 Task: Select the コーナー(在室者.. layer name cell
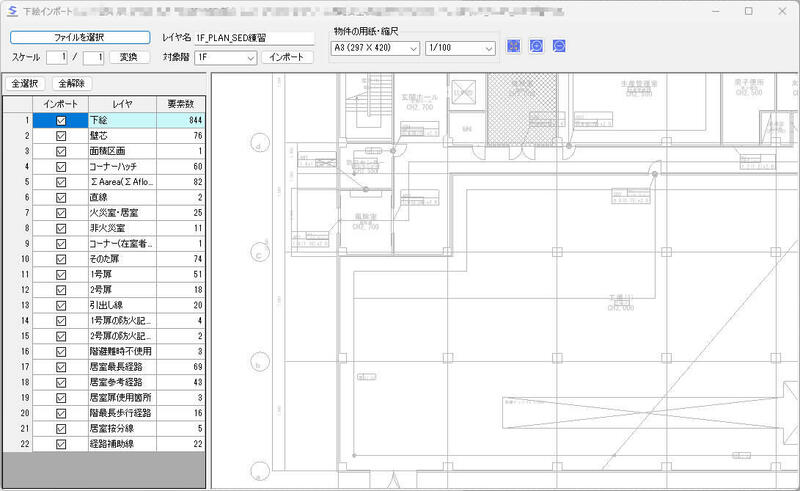point(122,244)
